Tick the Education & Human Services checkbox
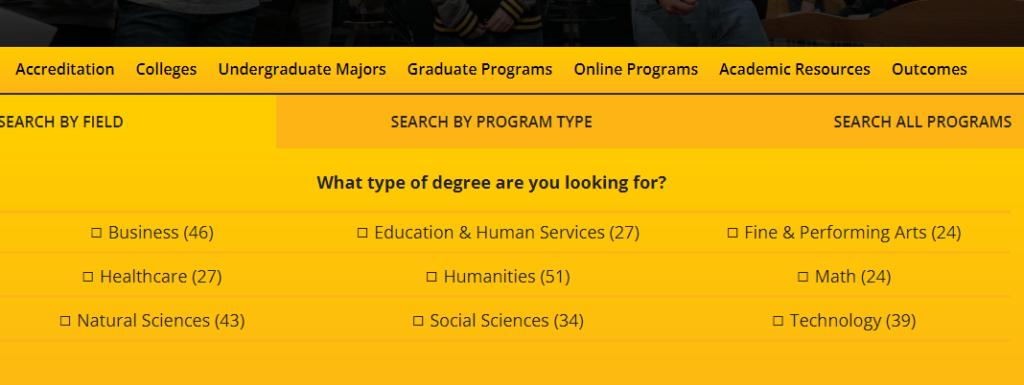This screenshot has height=385, width=1024. 362,233
